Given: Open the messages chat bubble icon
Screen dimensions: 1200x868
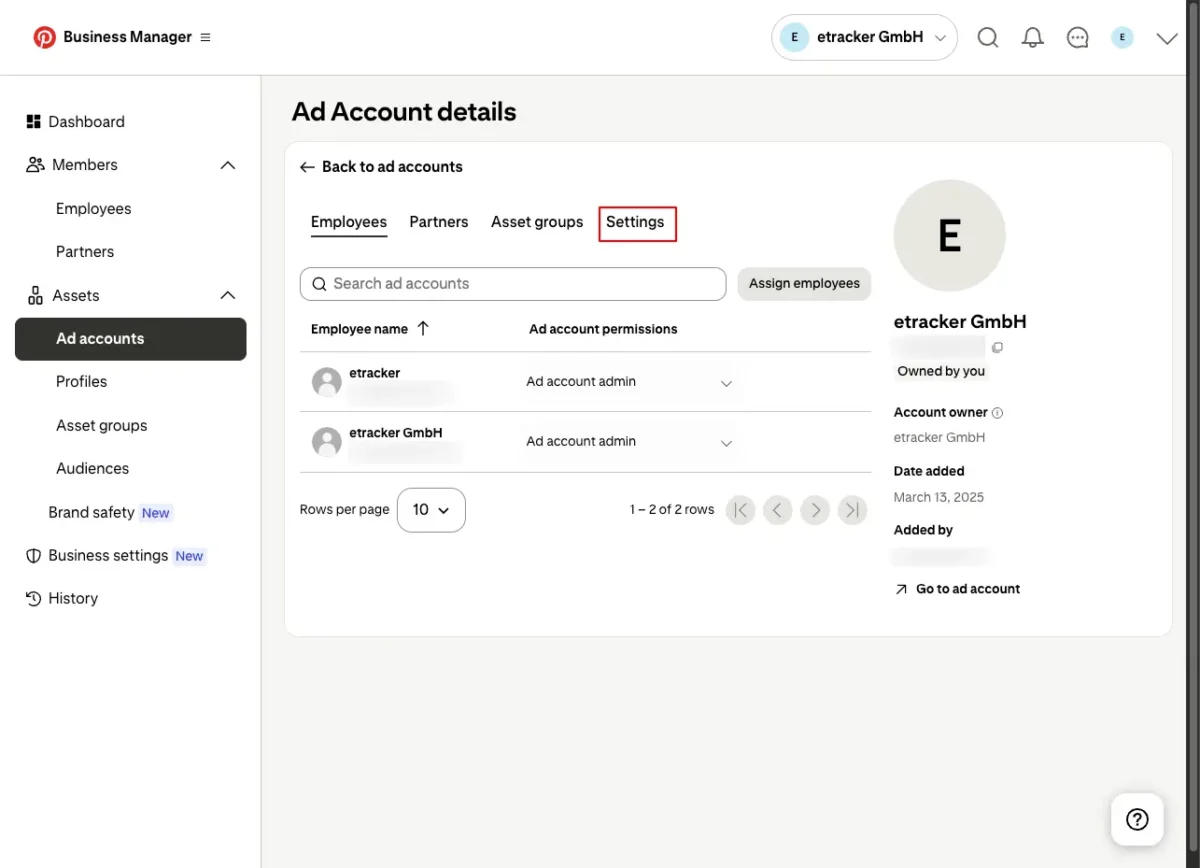Looking at the screenshot, I should pos(1077,38).
